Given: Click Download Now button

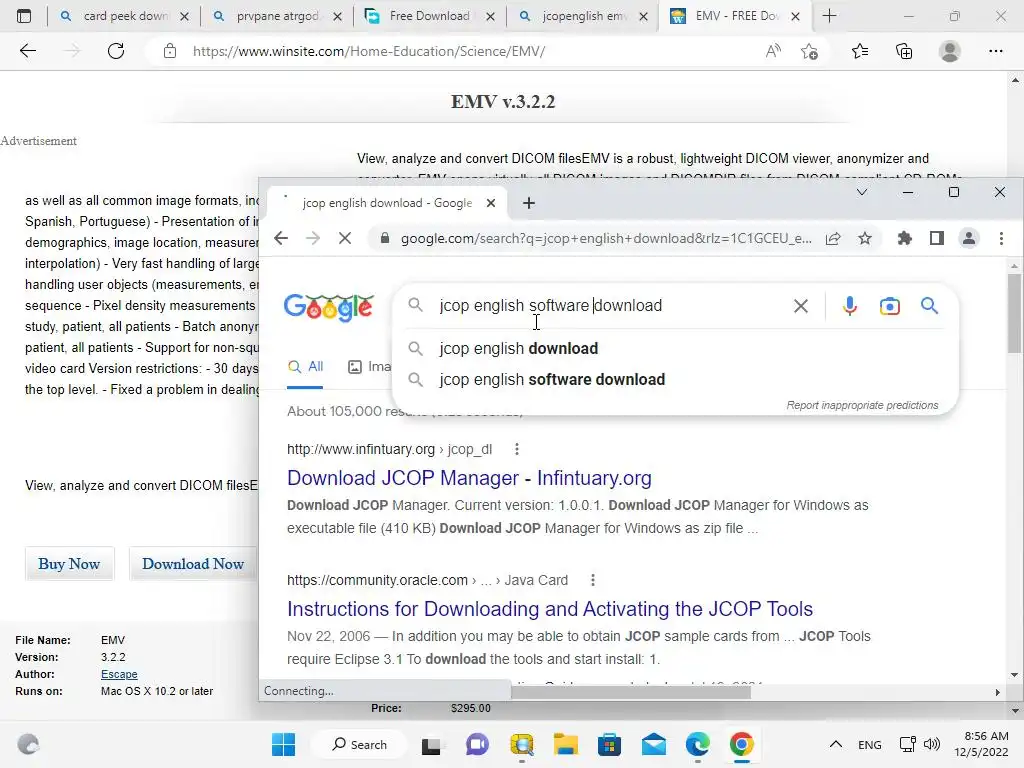Looking at the screenshot, I should click(x=193, y=564).
